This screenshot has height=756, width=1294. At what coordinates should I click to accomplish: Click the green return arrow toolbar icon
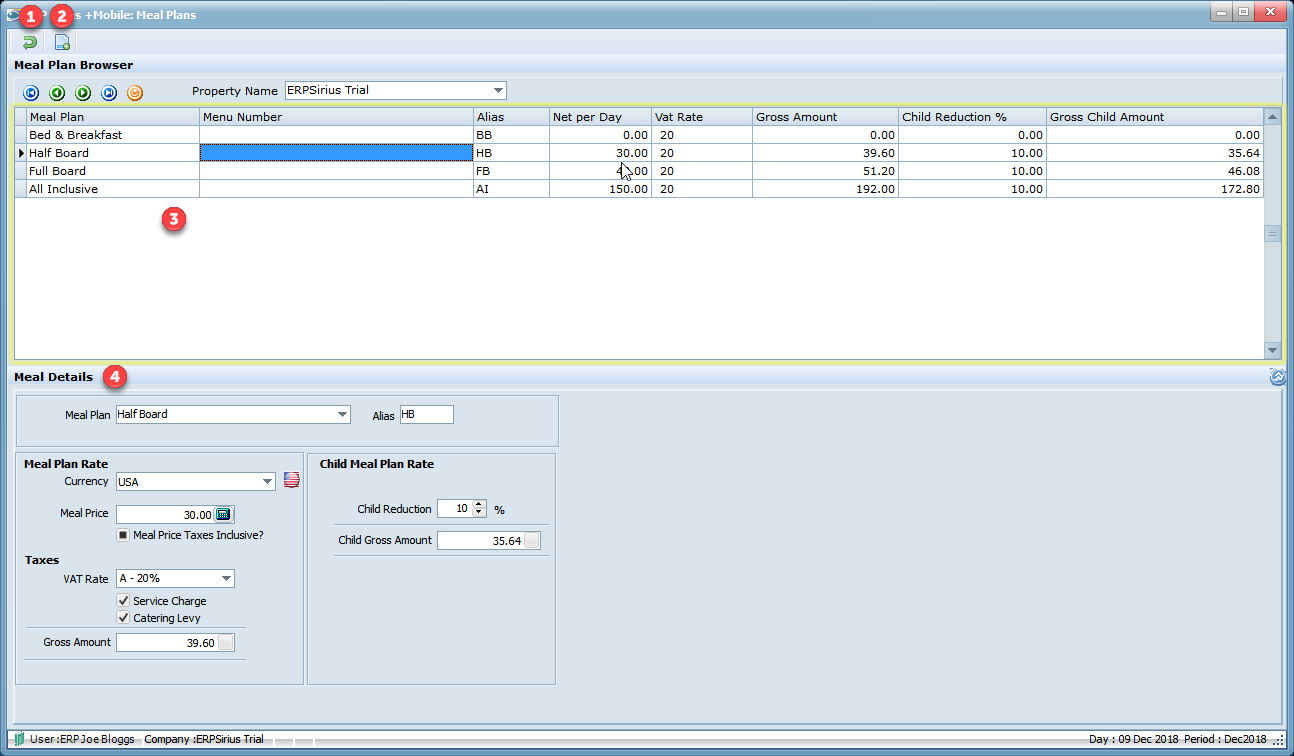tap(29, 42)
